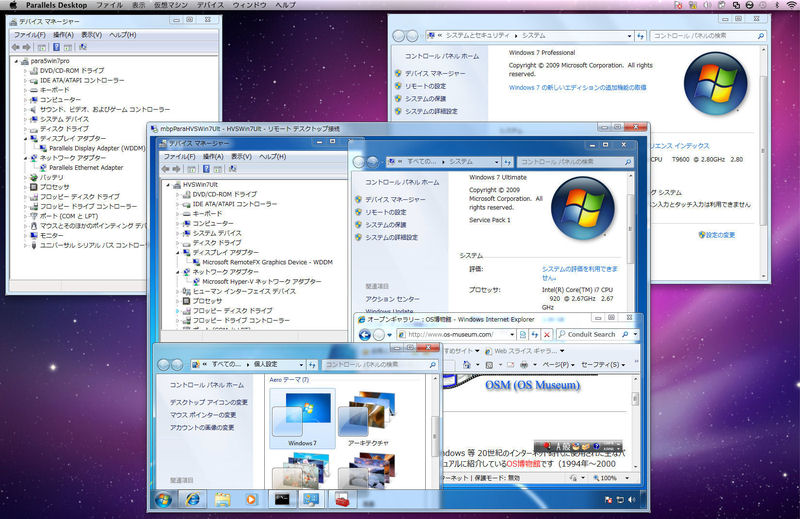Select Microsoft Hyper-V ネットワーク アダプター device
800x519 pixels.
(262, 282)
